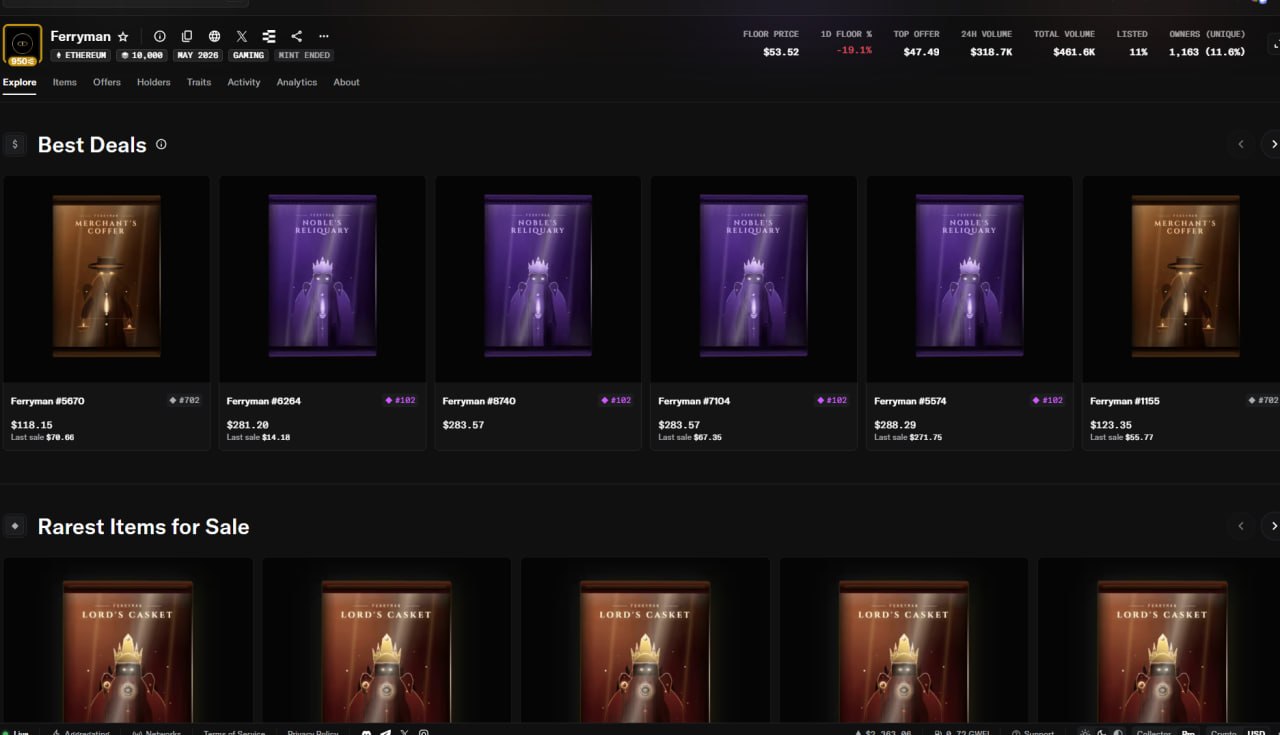Go to next Best Deals items

point(1273,144)
